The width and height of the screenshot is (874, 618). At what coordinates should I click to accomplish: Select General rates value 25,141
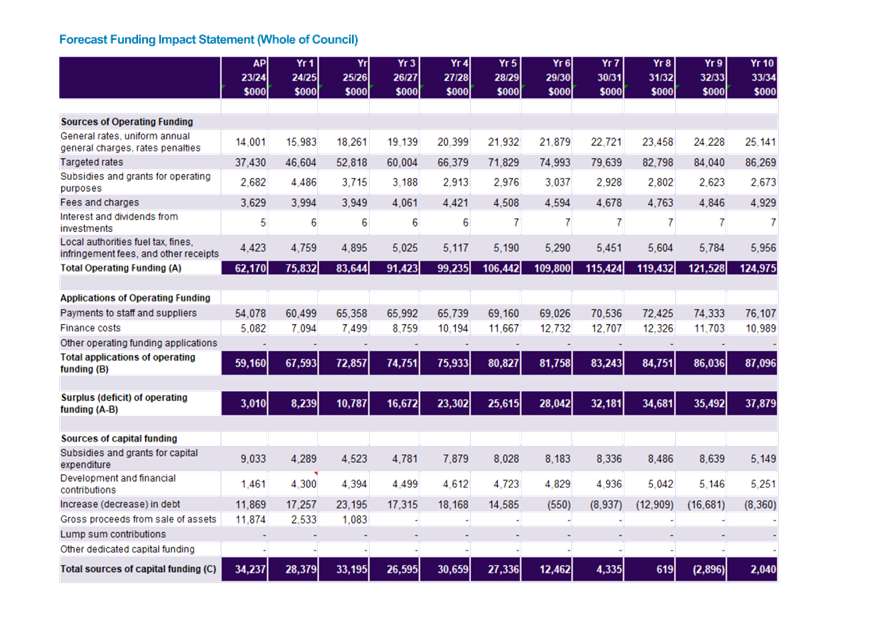tap(760, 142)
